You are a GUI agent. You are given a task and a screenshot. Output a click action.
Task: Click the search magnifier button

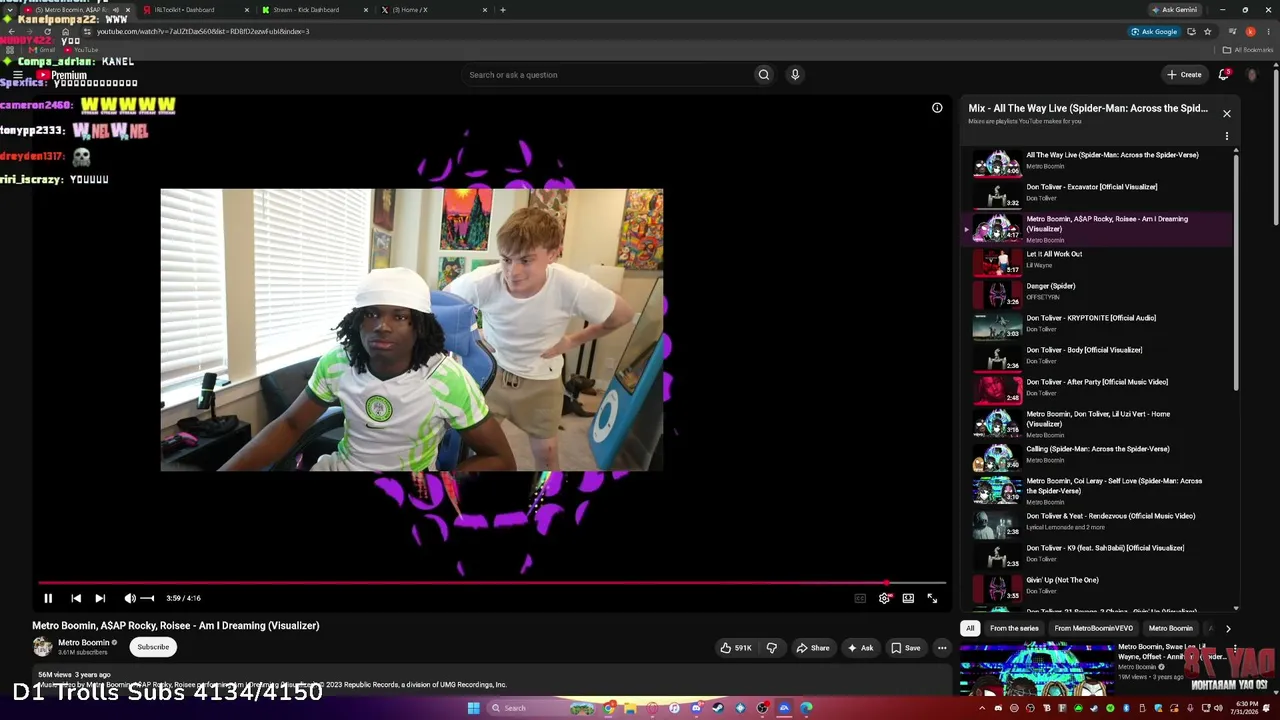[764, 75]
